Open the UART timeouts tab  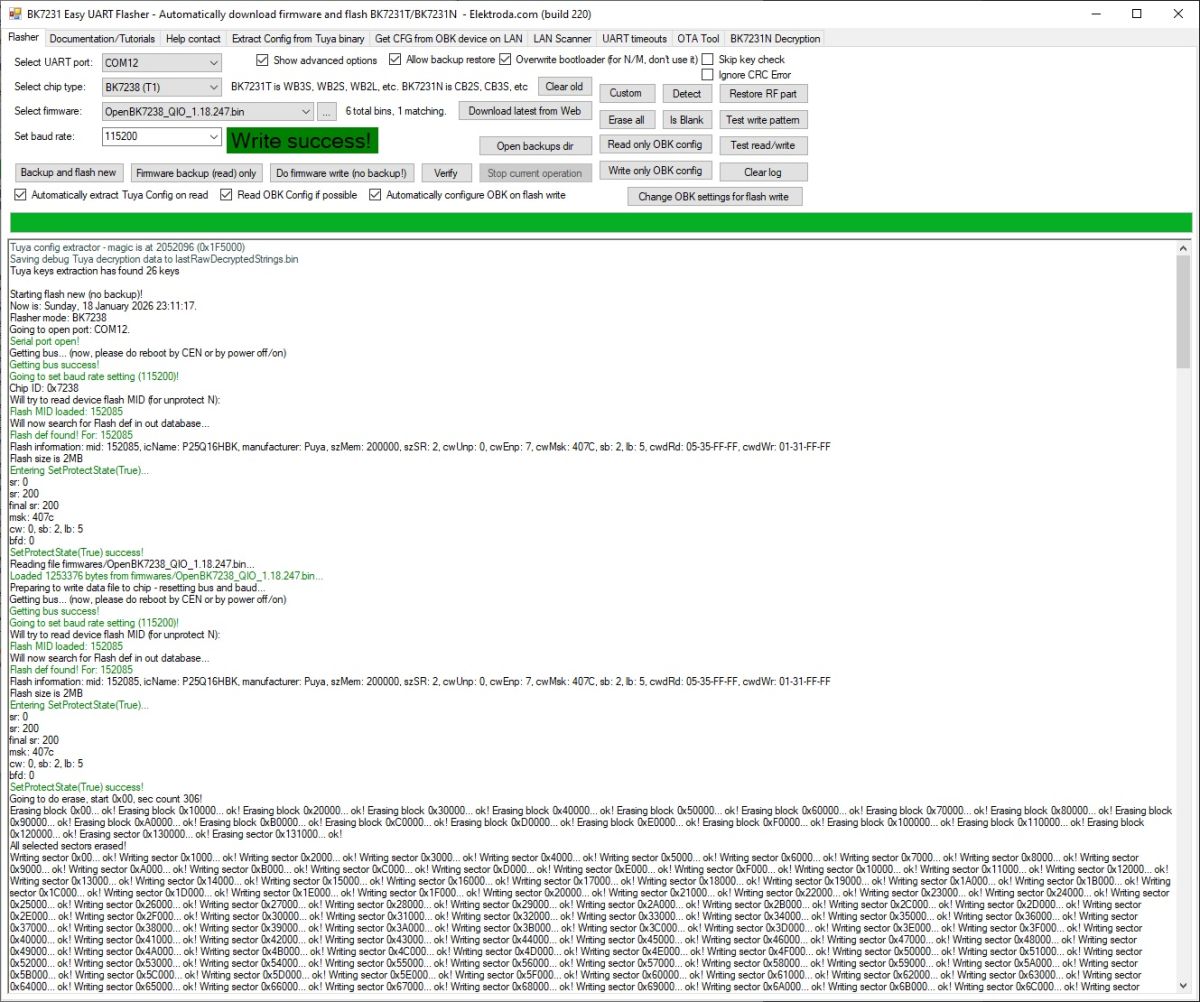pyautogui.click(x=634, y=39)
